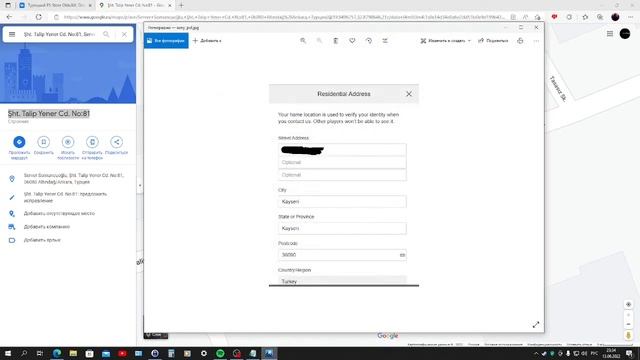Click the taskbar search magnifier

click(24, 353)
